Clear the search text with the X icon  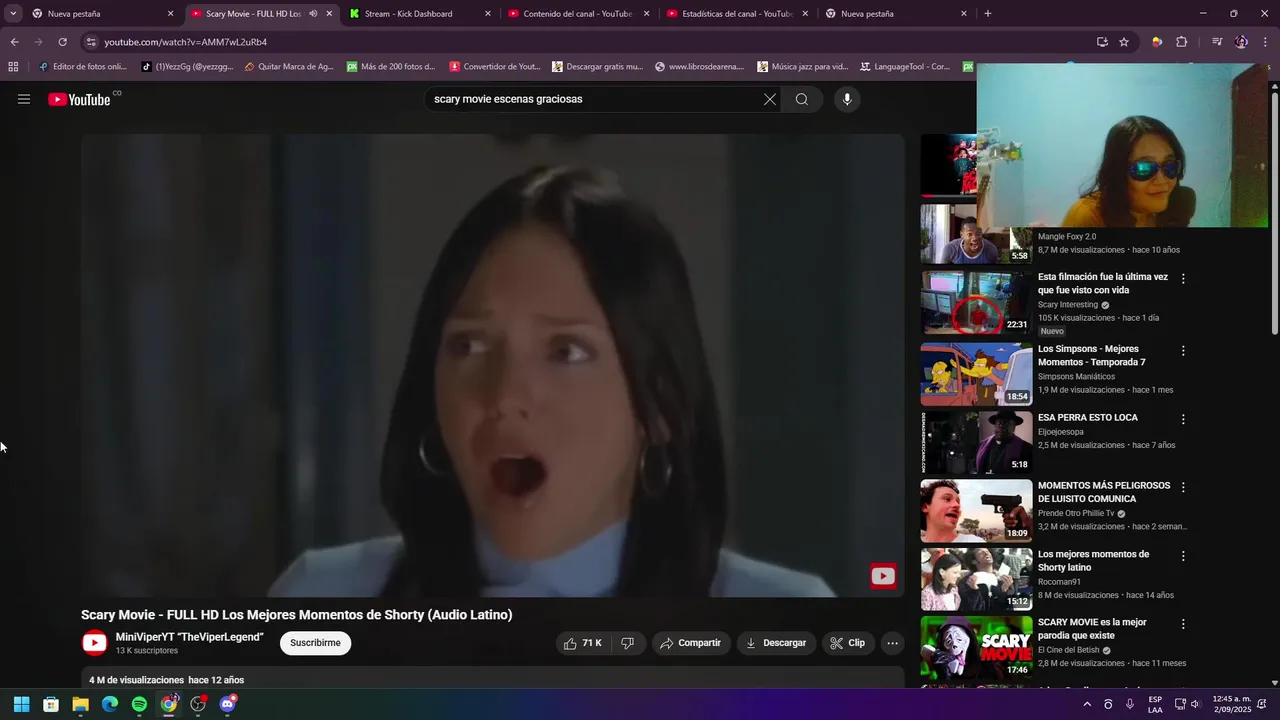click(x=770, y=99)
